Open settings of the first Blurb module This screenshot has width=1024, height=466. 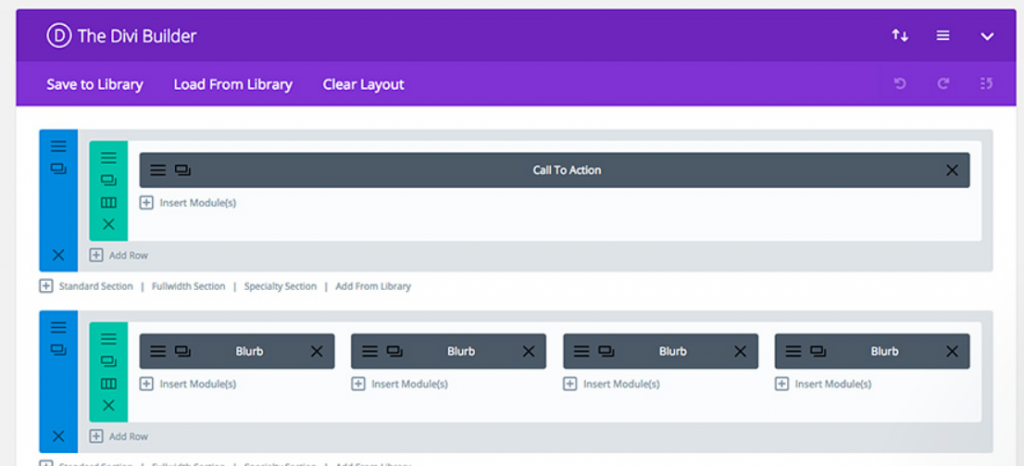click(x=158, y=352)
